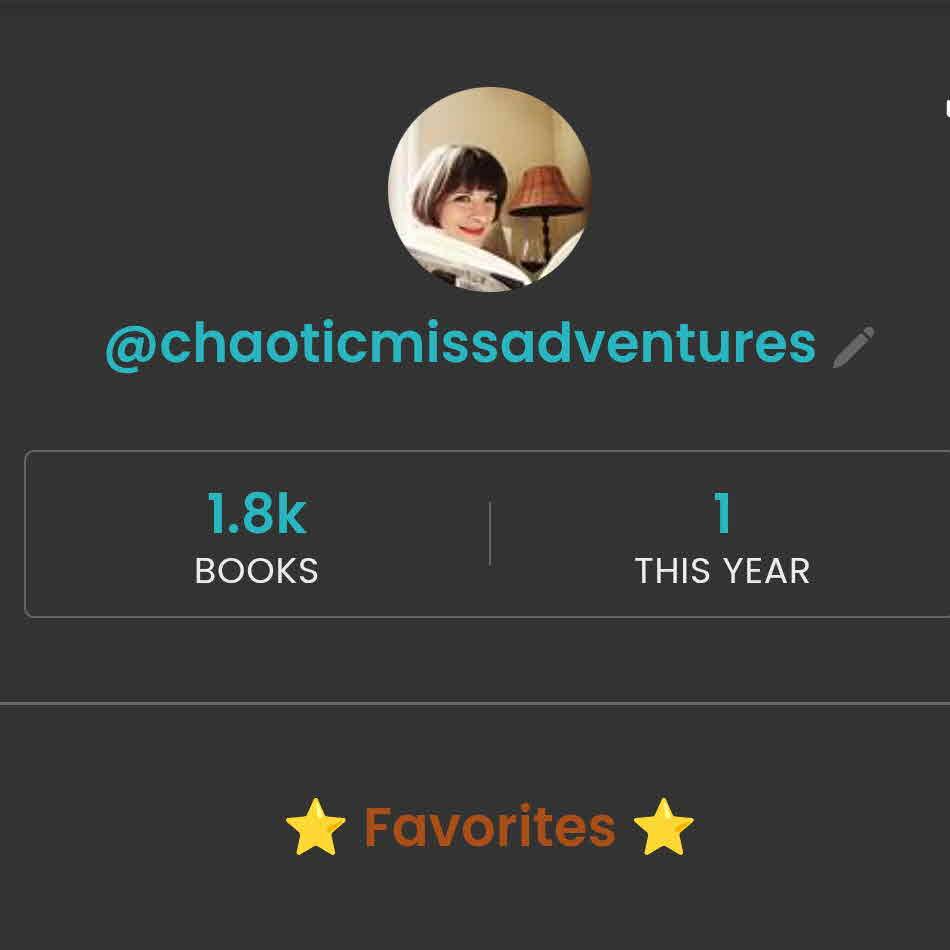Screen dimensions: 950x950
Task: Open the 1.8k books count
Action: coord(256,514)
